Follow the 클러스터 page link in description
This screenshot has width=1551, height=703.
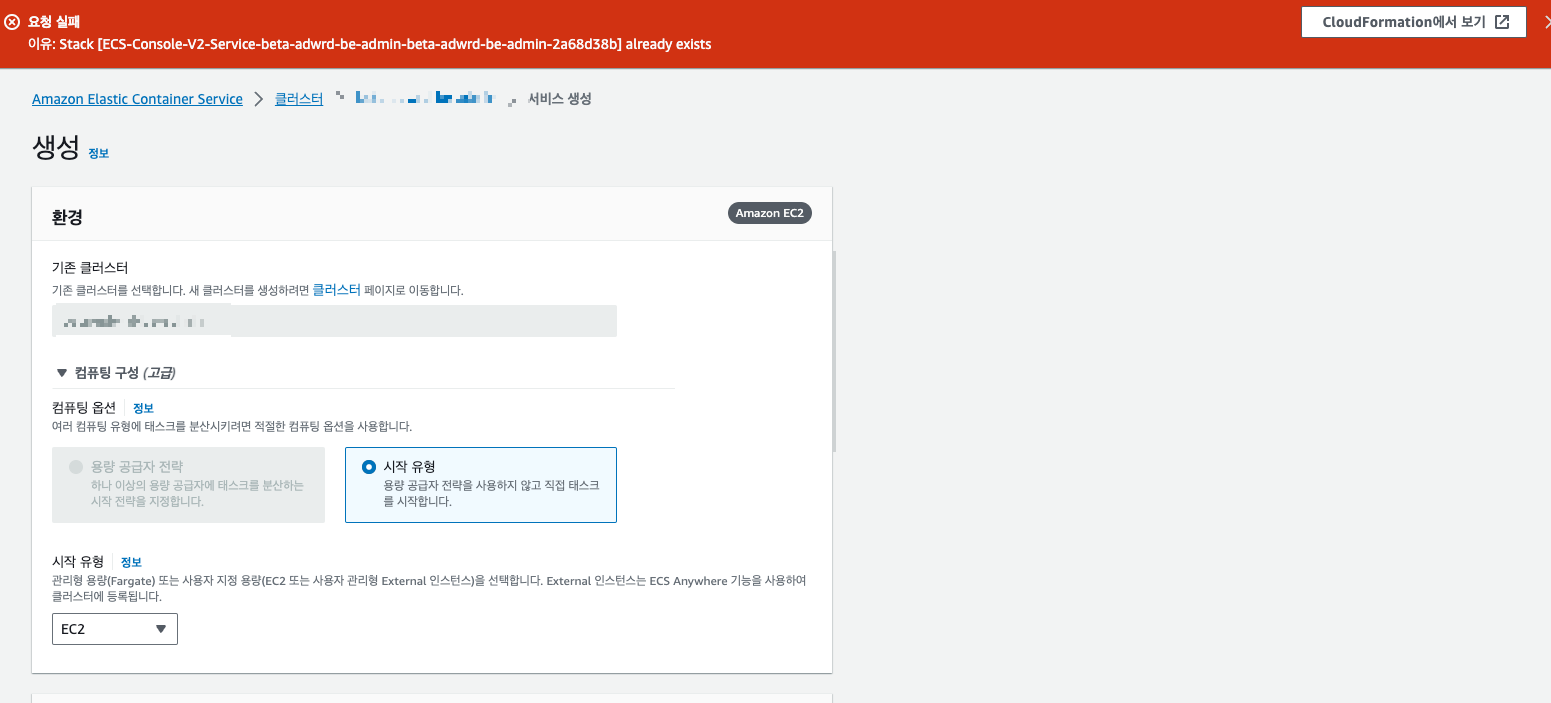pos(336,289)
